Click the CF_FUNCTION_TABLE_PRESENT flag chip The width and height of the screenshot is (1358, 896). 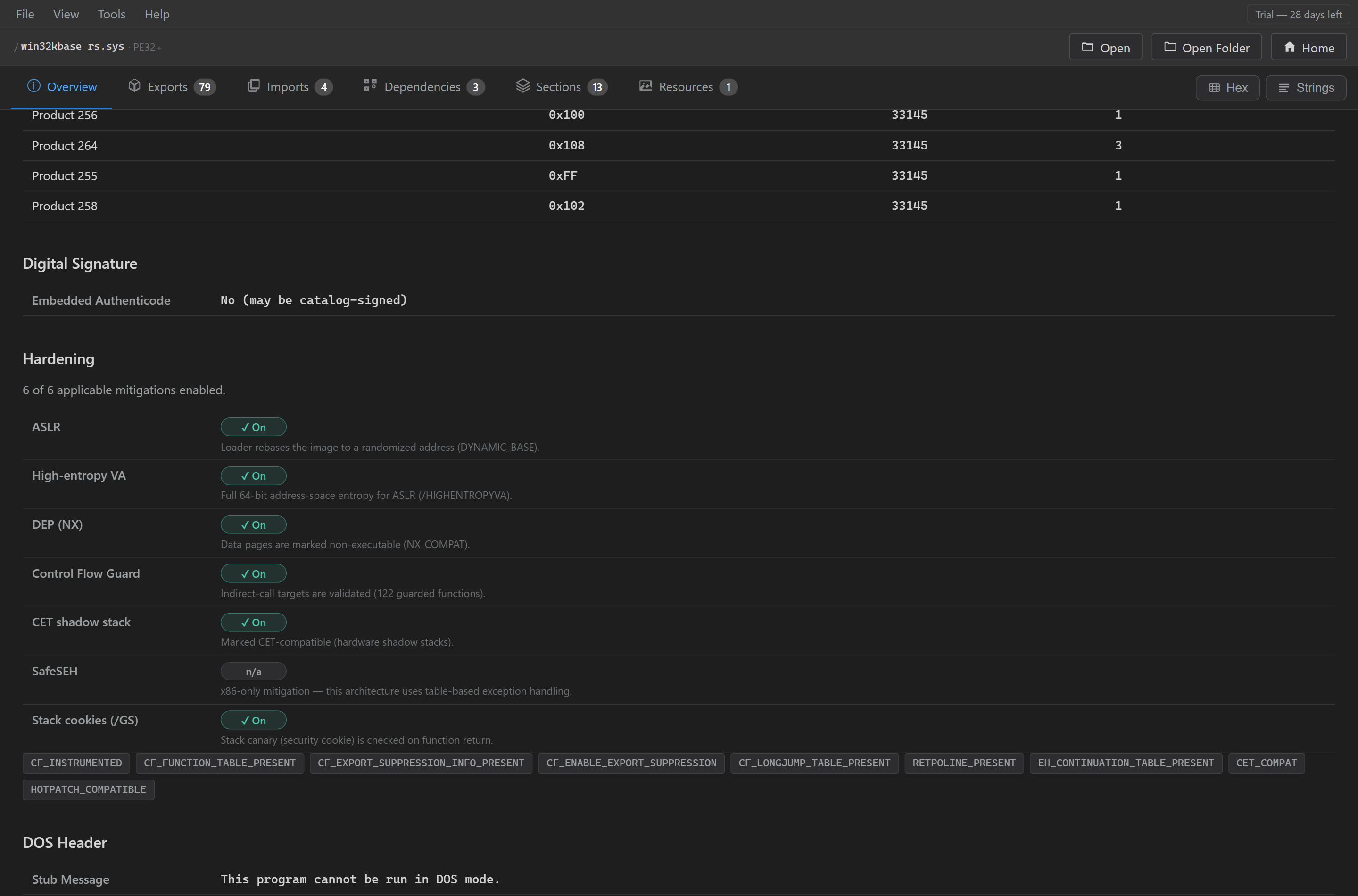click(x=219, y=763)
